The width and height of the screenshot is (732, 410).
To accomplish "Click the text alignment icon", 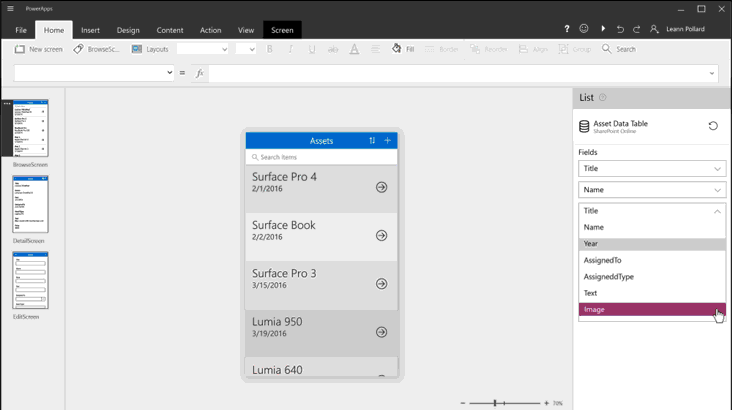I will (x=375, y=49).
